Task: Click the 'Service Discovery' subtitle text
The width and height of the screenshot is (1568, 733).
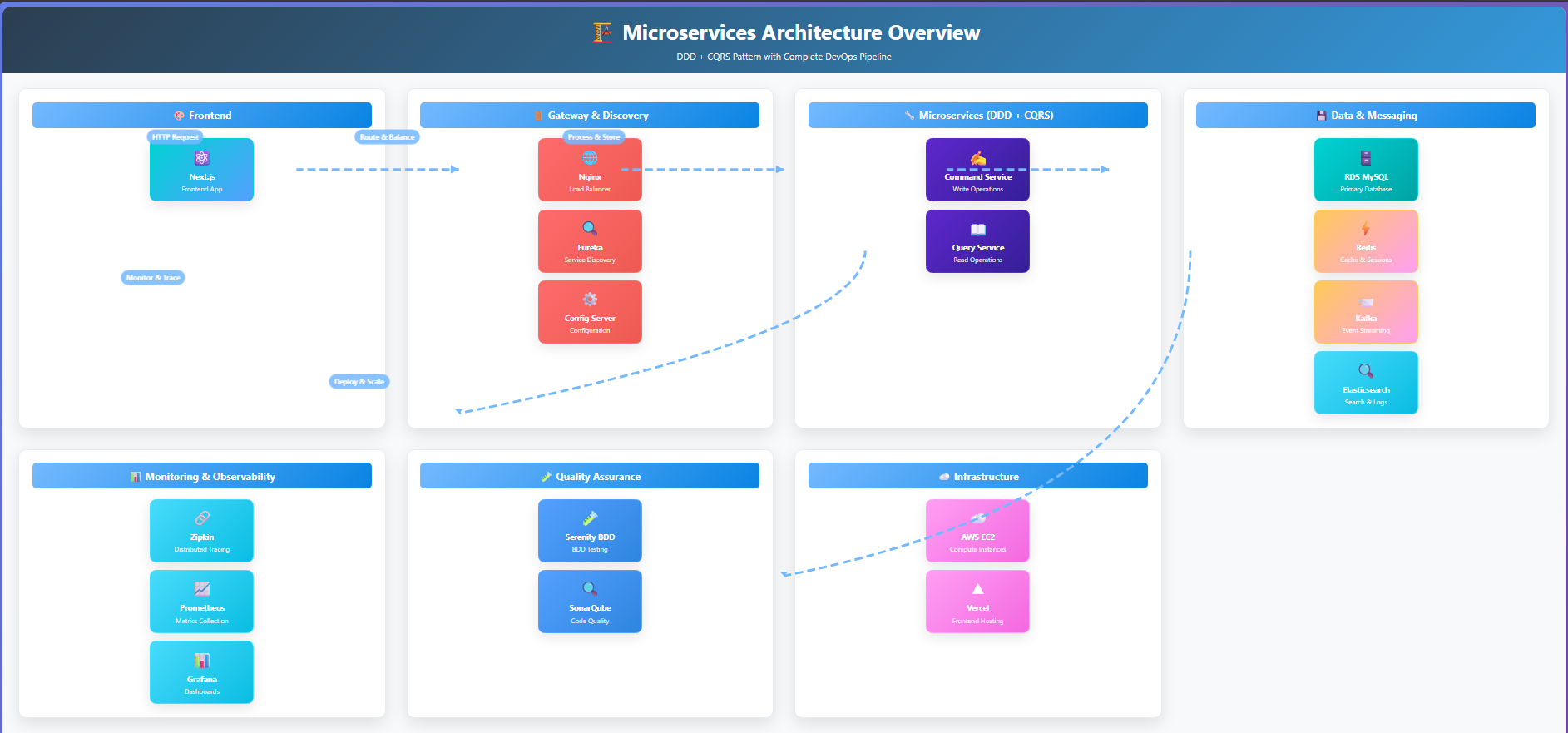Action: [x=590, y=260]
